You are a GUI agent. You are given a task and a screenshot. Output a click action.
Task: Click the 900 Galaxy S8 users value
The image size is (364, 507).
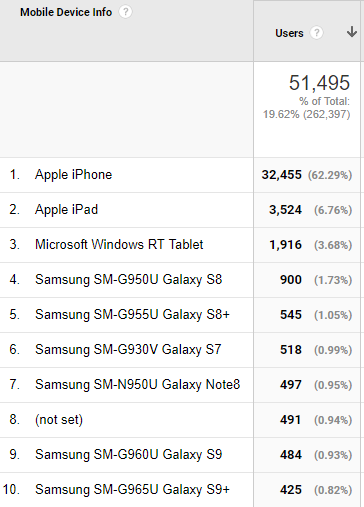click(x=291, y=280)
